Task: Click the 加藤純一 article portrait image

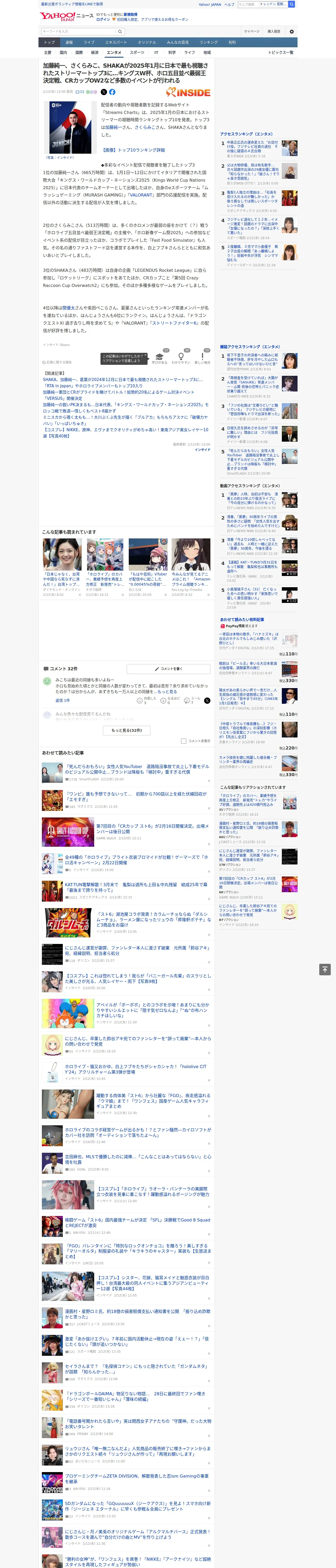Action: point(70,127)
